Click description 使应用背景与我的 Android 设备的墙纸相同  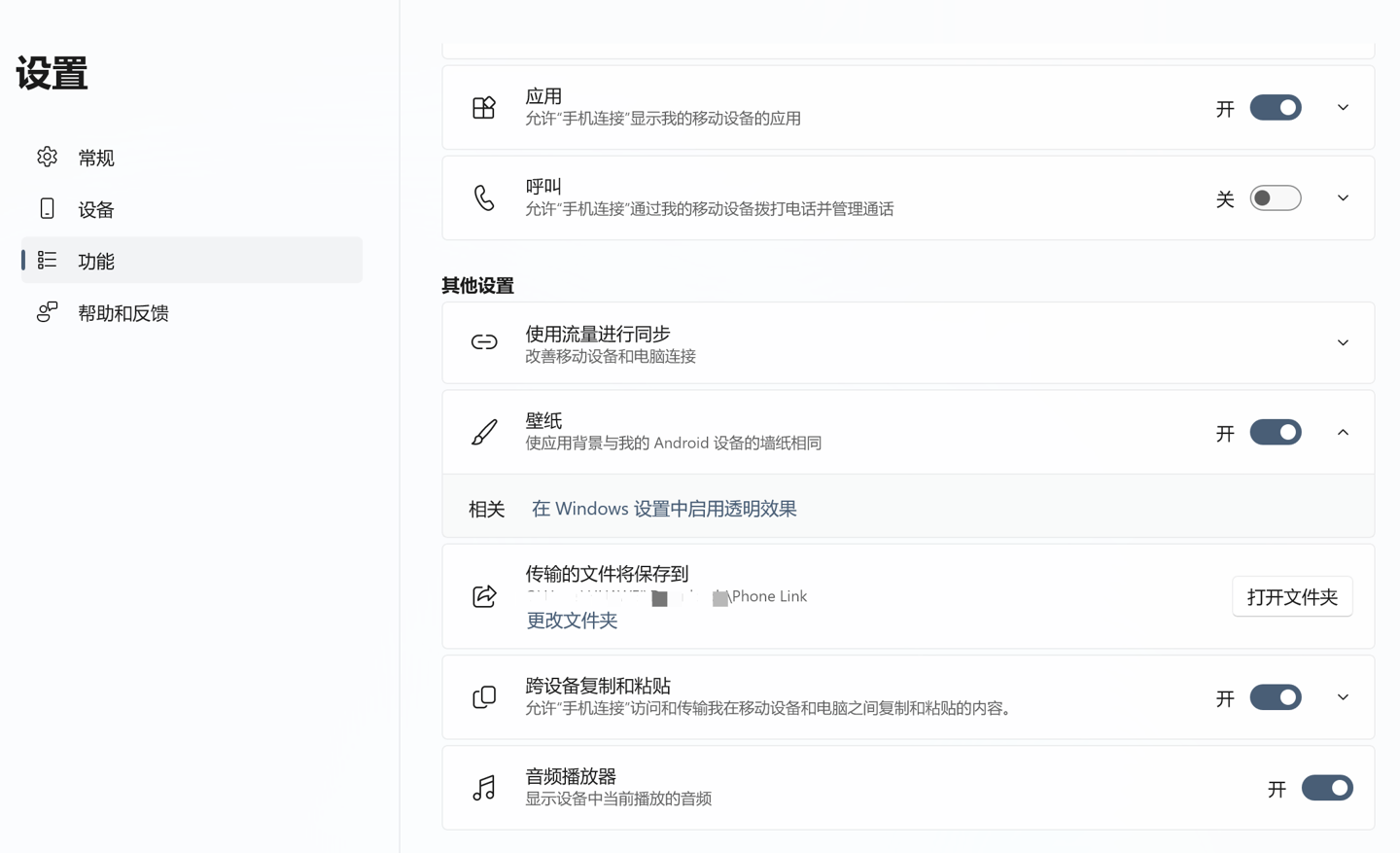coord(674,443)
